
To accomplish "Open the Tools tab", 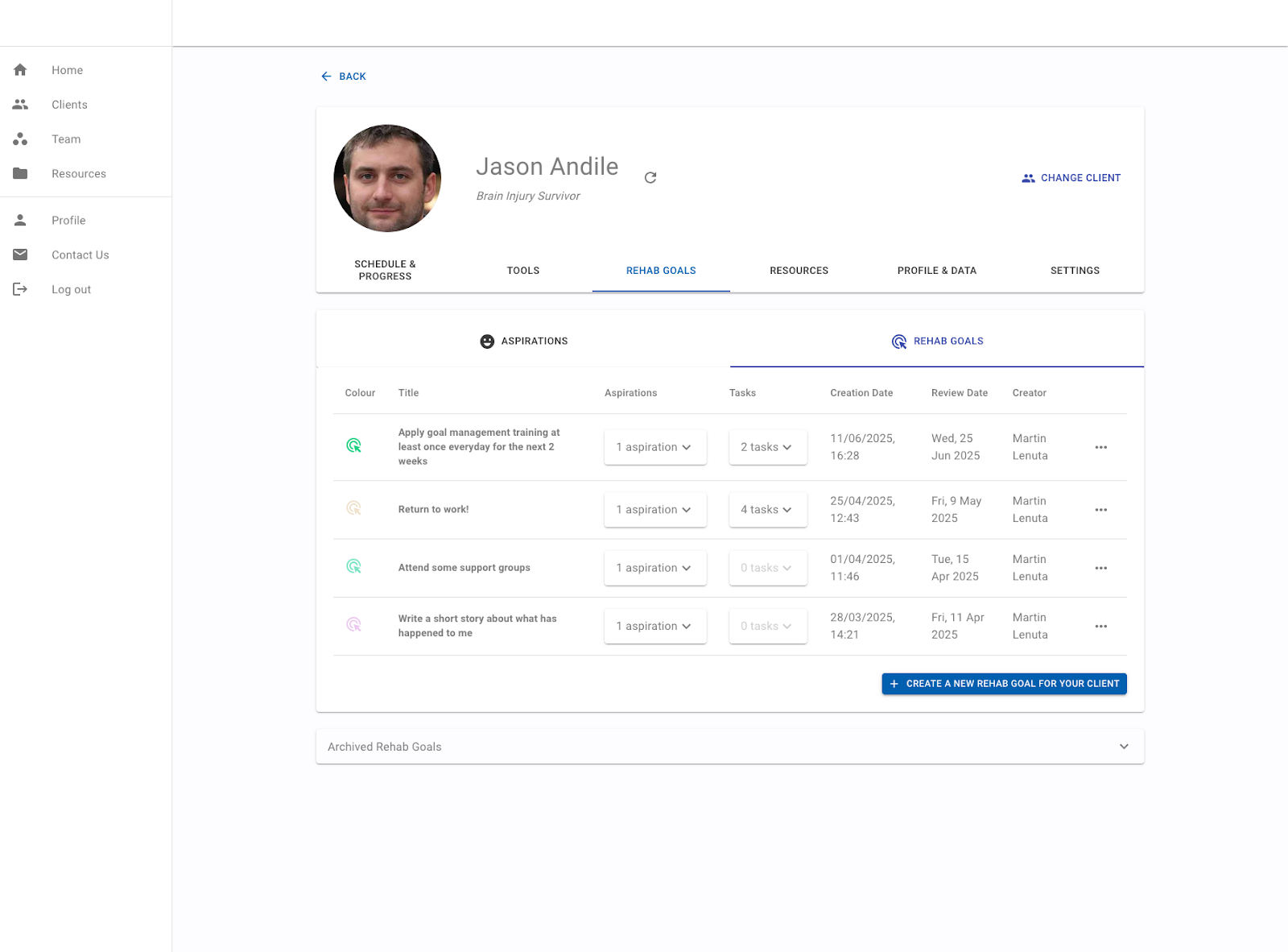I will [x=523, y=271].
